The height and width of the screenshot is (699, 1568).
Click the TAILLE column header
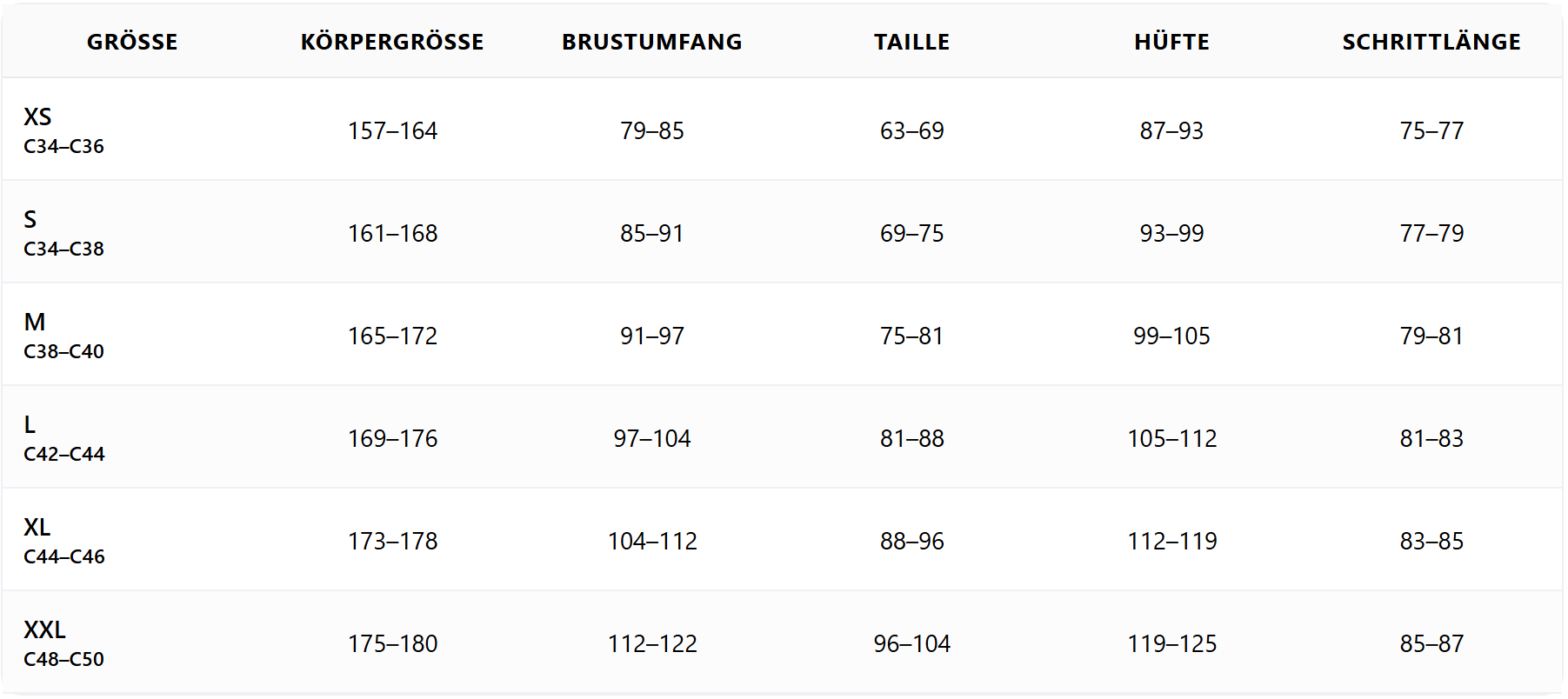(911, 42)
